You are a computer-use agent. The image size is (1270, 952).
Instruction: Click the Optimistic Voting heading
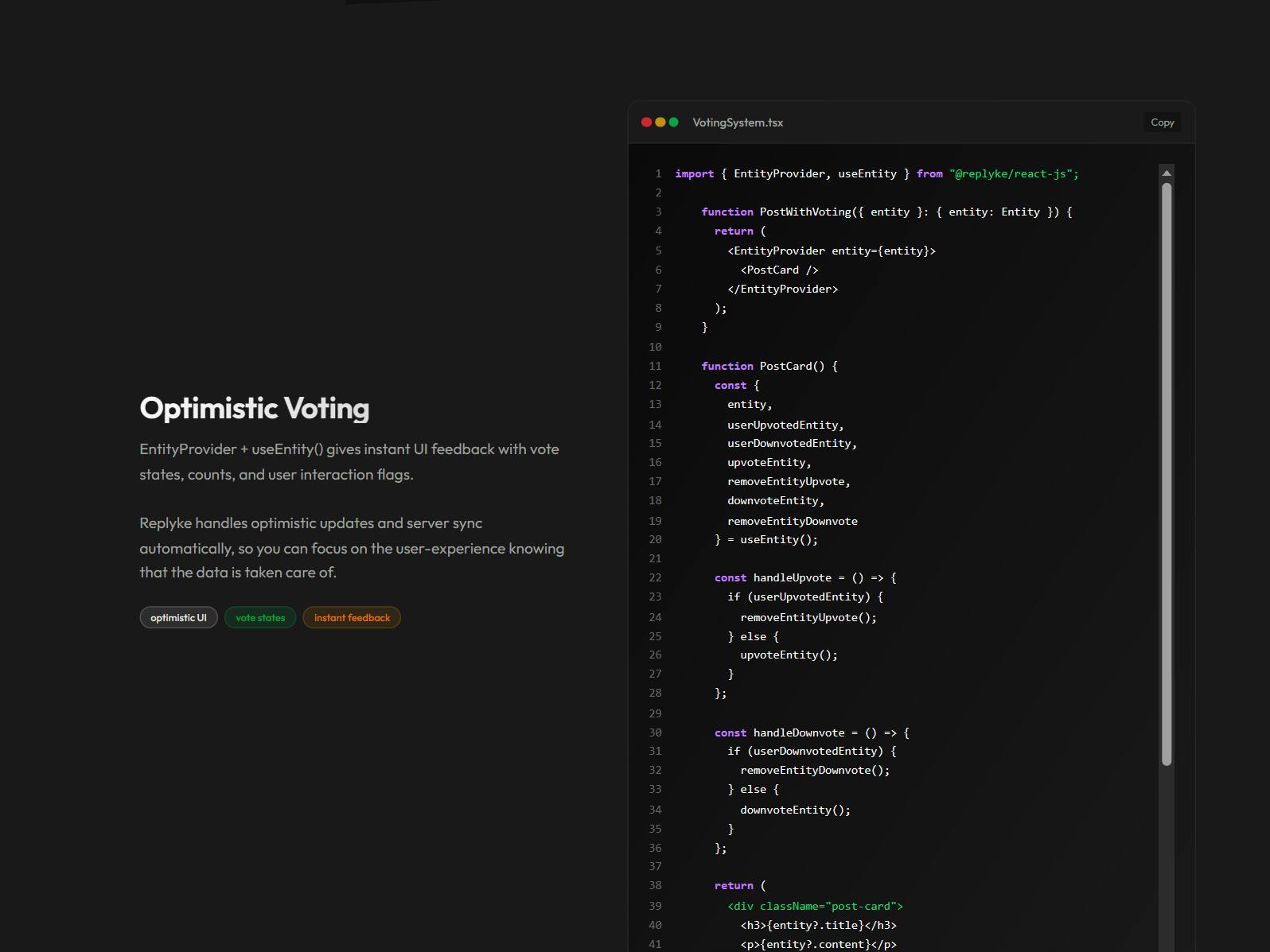[255, 408]
